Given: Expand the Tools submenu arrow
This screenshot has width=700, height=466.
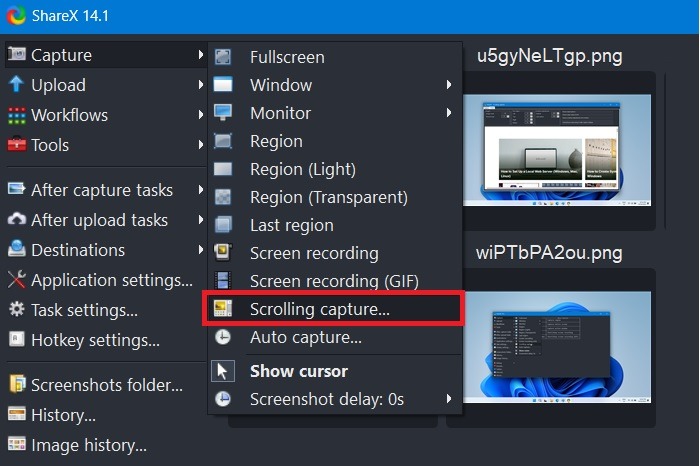Looking at the screenshot, I should coord(200,145).
